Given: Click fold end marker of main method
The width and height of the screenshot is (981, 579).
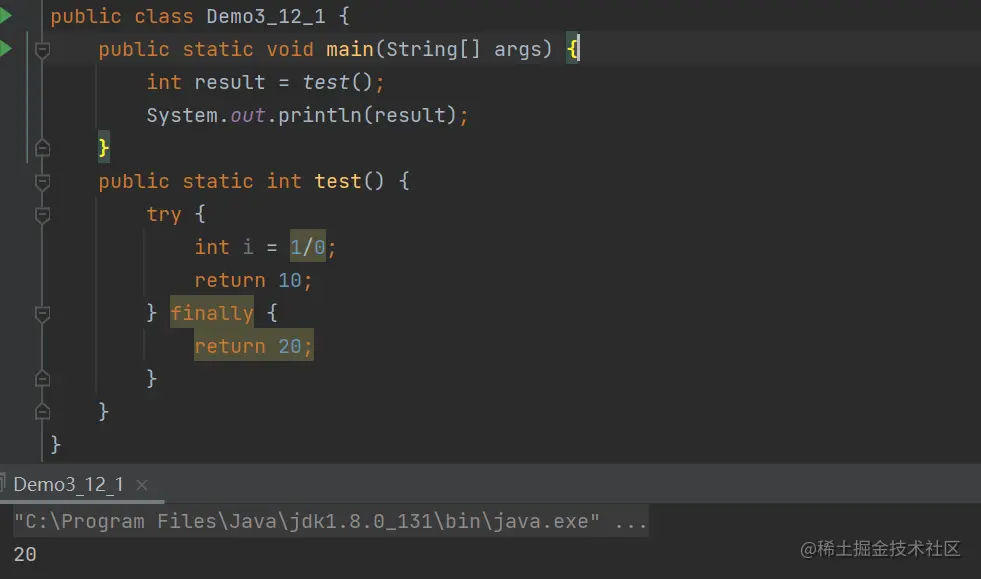Looking at the screenshot, I should coord(43,148).
